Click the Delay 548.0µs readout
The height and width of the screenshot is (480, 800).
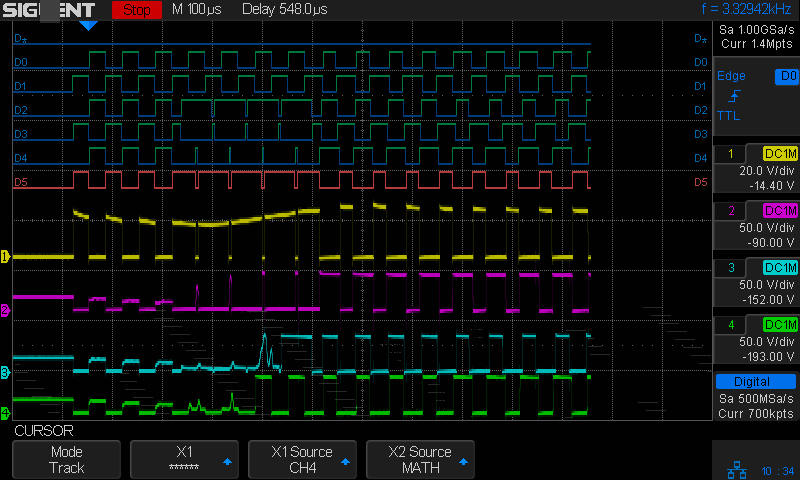pos(285,9)
